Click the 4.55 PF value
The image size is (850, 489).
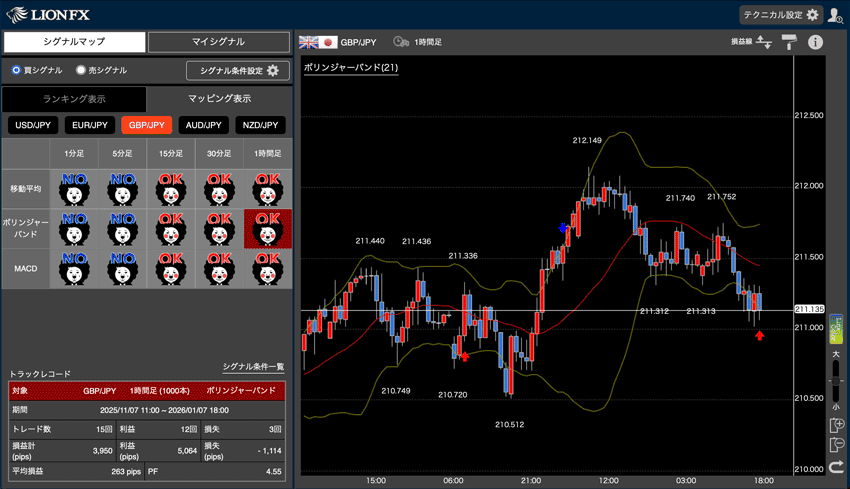click(274, 472)
